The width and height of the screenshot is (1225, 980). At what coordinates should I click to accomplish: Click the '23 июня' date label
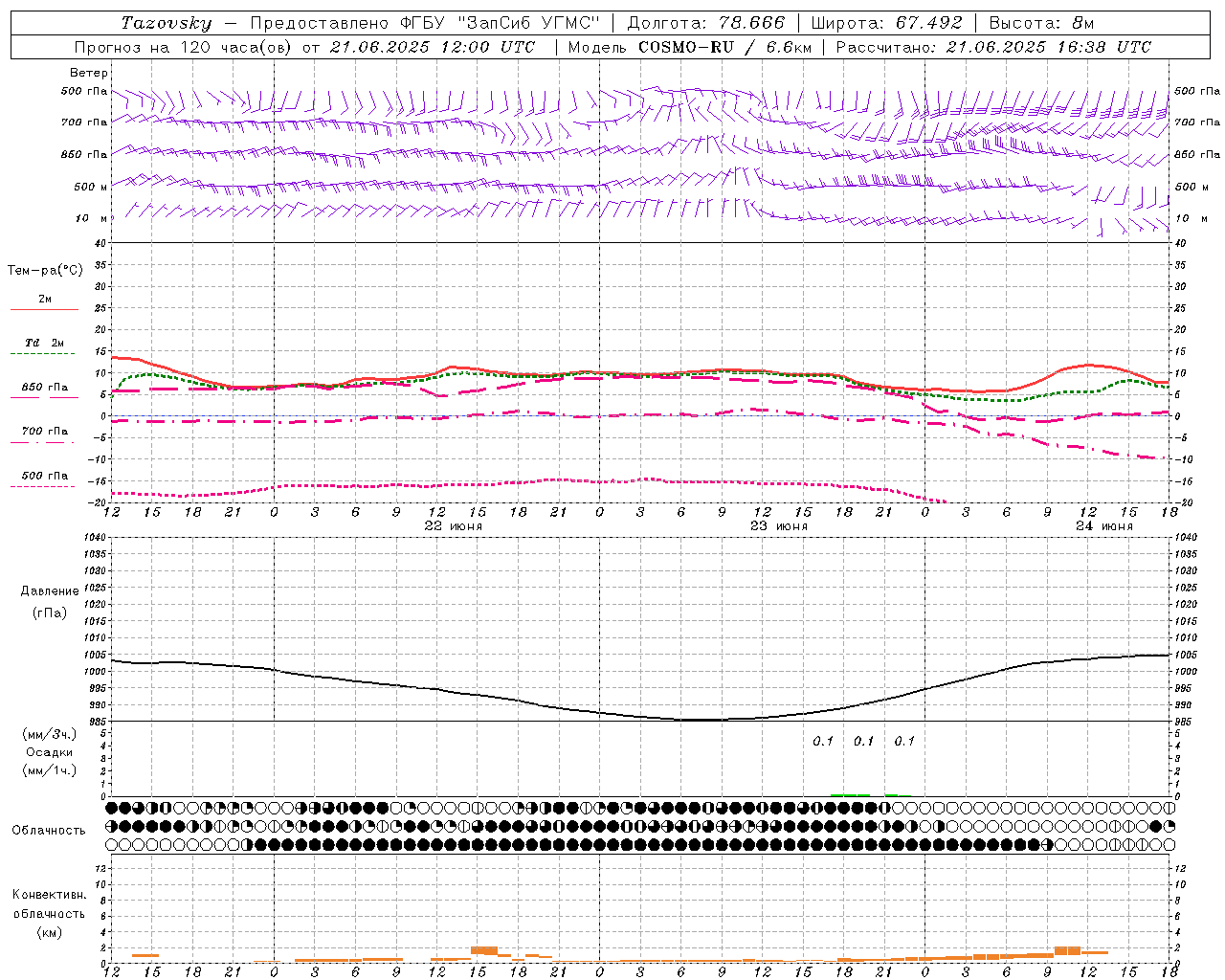779,526
